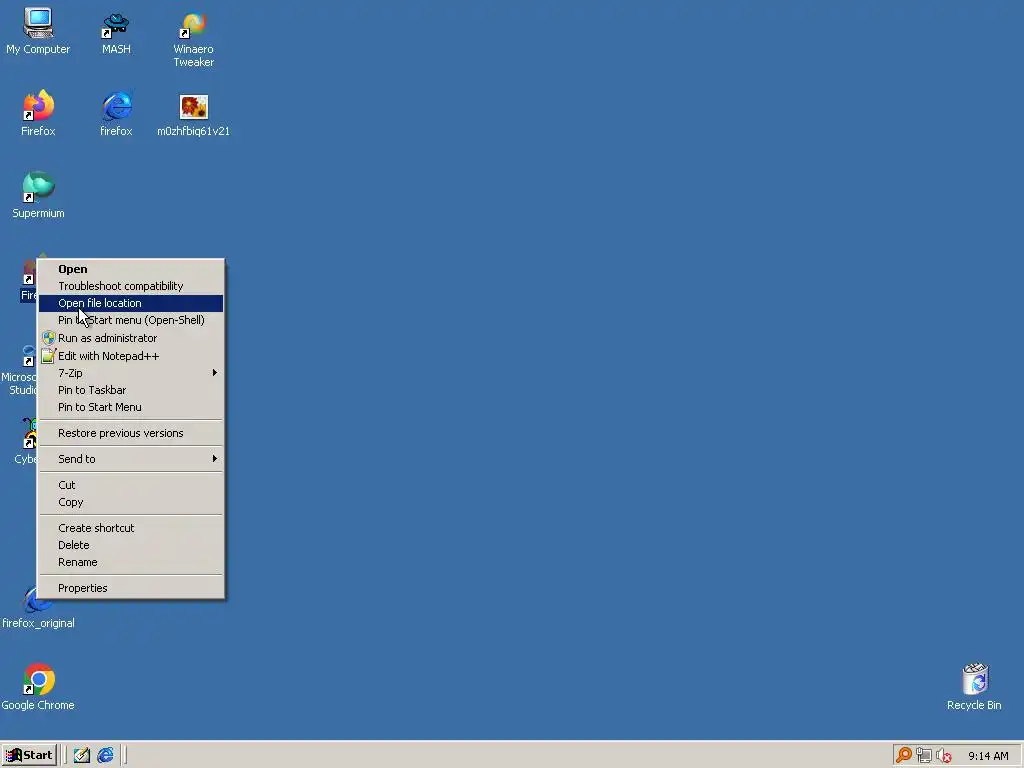Expand the Send to submenu
The height and width of the screenshot is (768, 1024).
[x=131, y=459]
